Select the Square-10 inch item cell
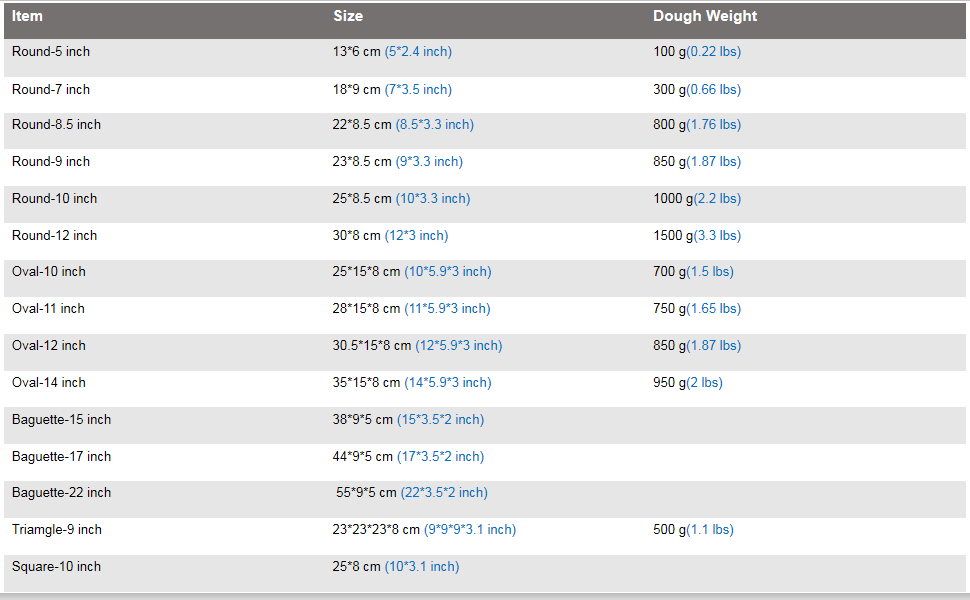The image size is (970, 600). [x=56, y=567]
